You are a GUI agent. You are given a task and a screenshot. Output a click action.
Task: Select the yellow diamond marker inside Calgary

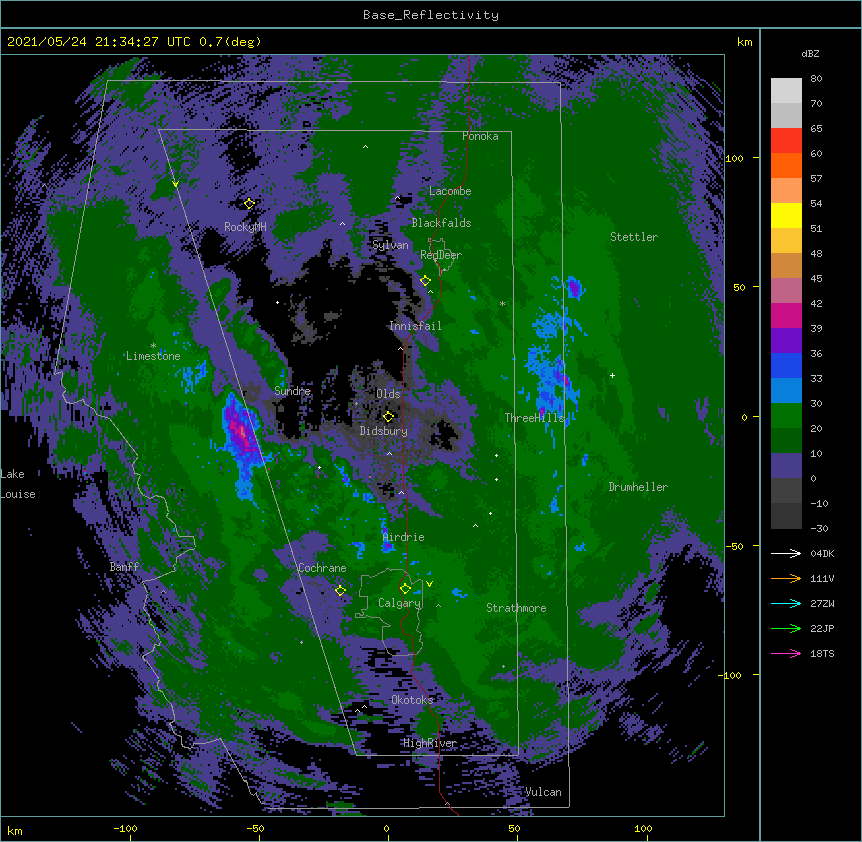click(405, 589)
